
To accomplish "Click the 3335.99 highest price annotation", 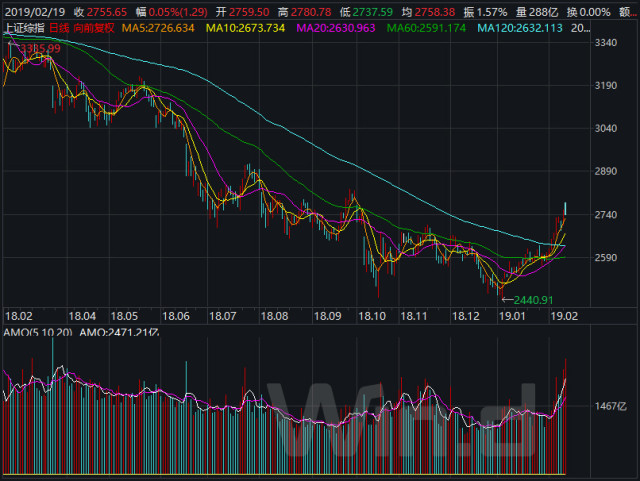I will pos(38,47).
